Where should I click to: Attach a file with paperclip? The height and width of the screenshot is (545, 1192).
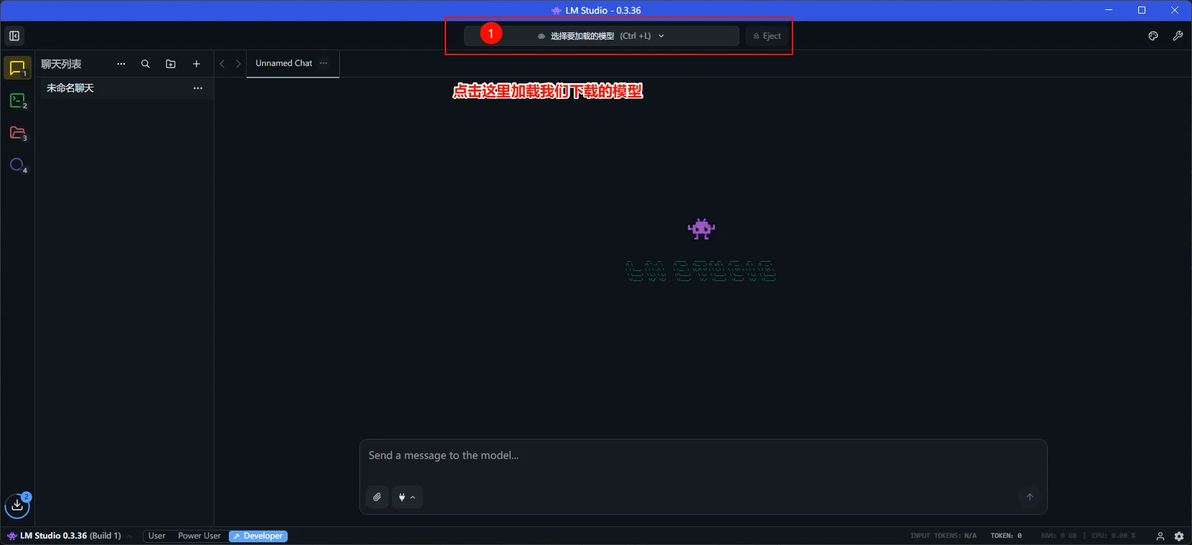(377, 497)
